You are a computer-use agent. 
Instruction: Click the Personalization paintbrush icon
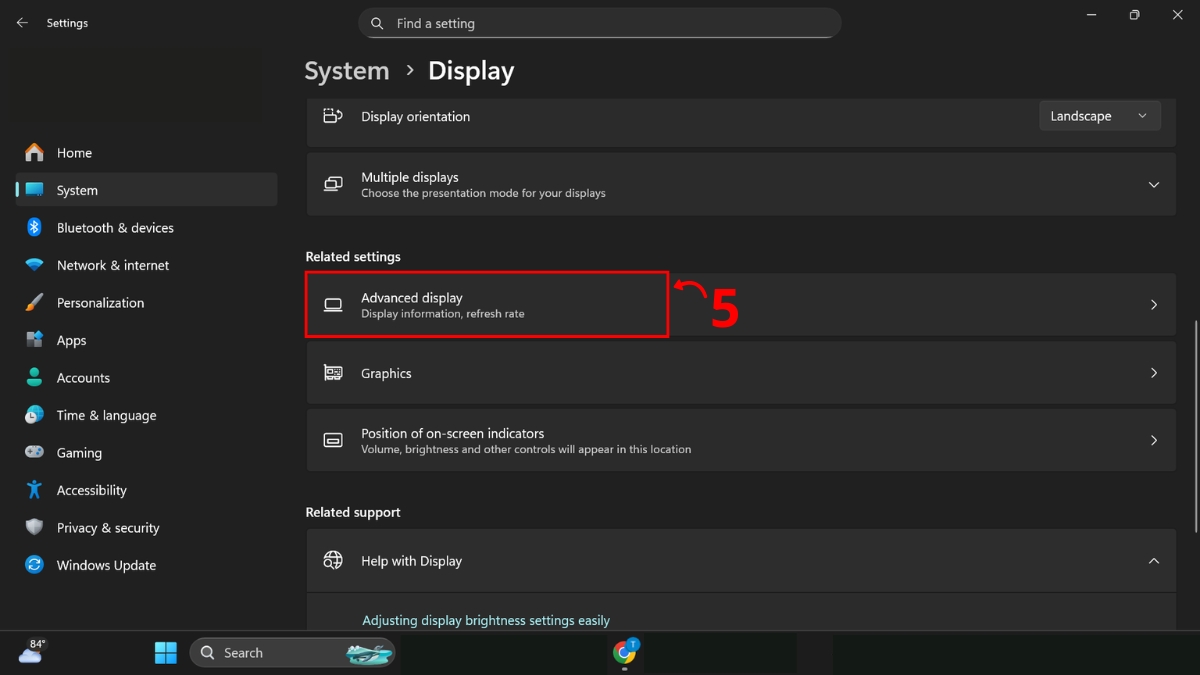pyautogui.click(x=35, y=303)
